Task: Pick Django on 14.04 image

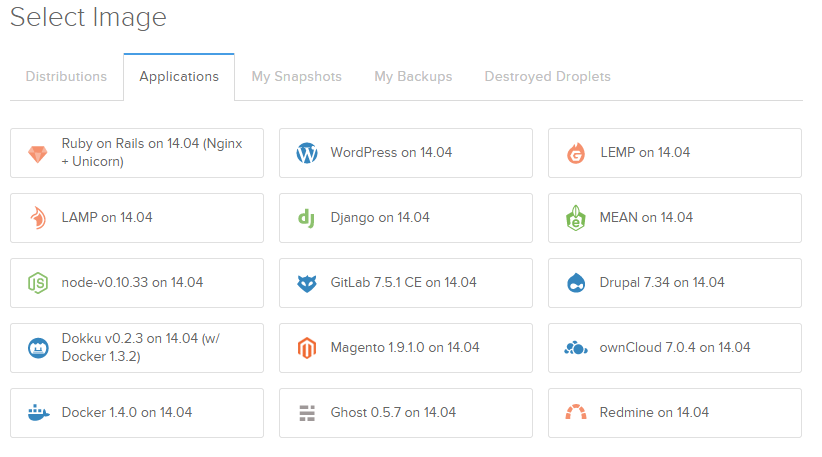Action: (406, 218)
